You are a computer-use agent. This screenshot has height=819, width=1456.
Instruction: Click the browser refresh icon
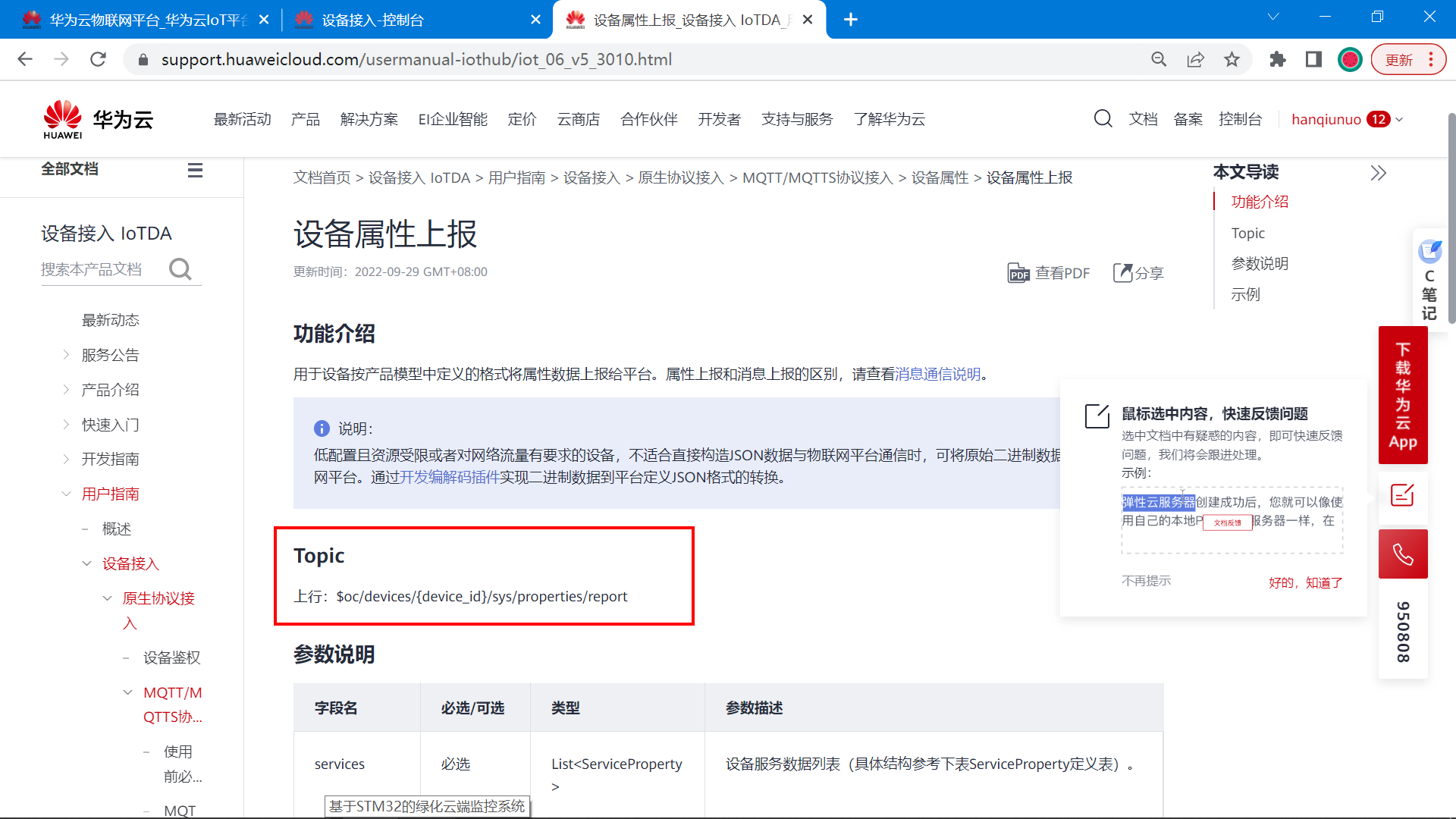click(x=99, y=60)
